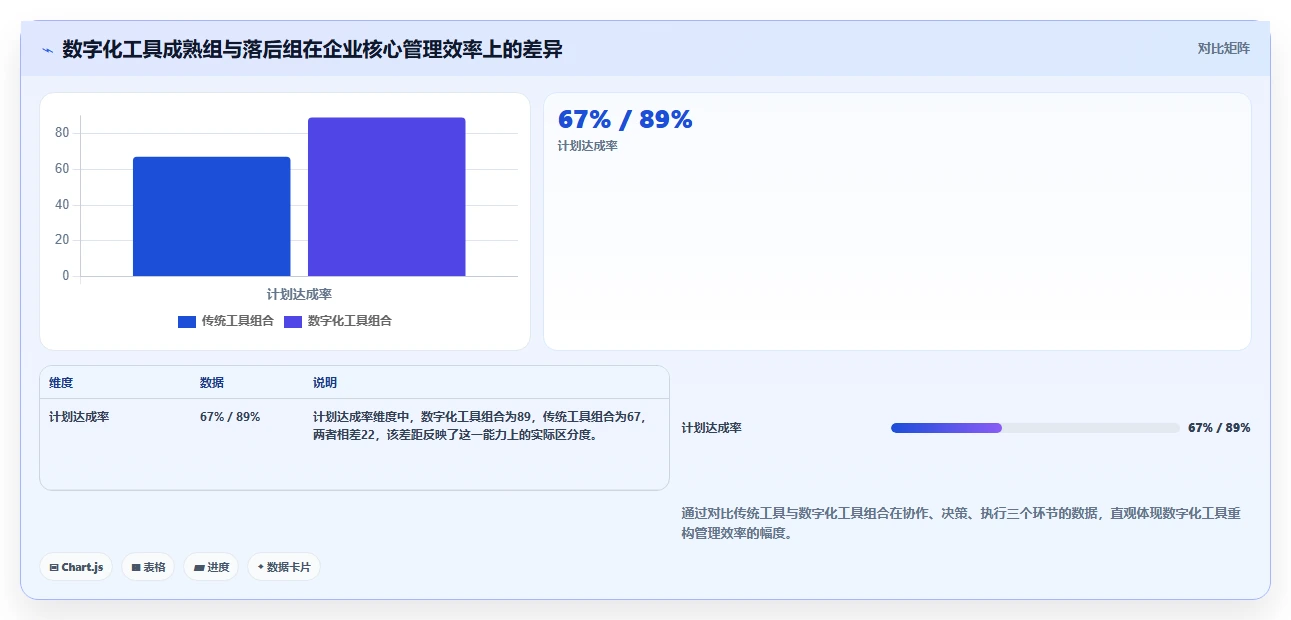Click the 维度 table column header

[61, 383]
